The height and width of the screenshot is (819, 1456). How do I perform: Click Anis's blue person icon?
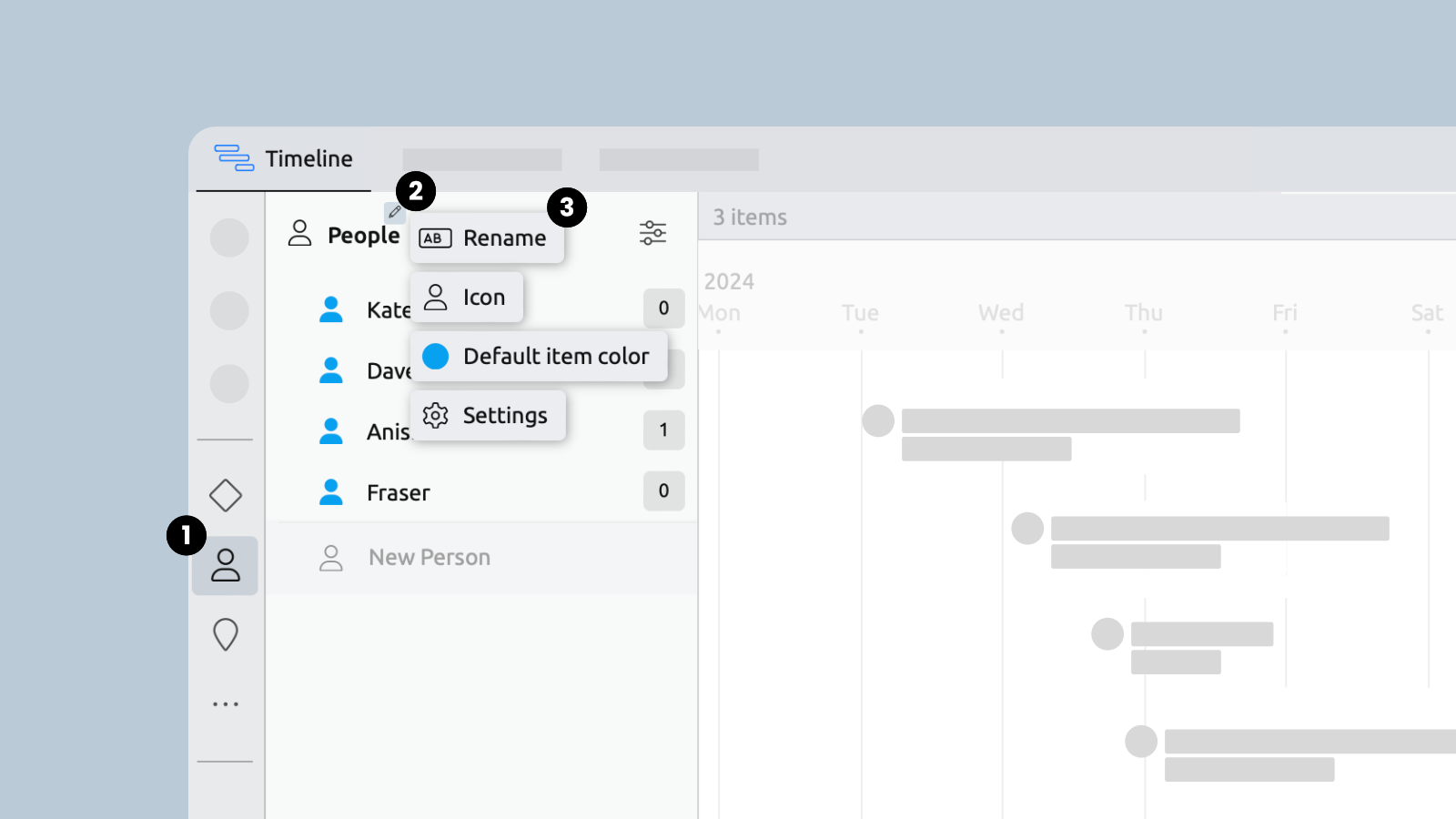coord(331,431)
